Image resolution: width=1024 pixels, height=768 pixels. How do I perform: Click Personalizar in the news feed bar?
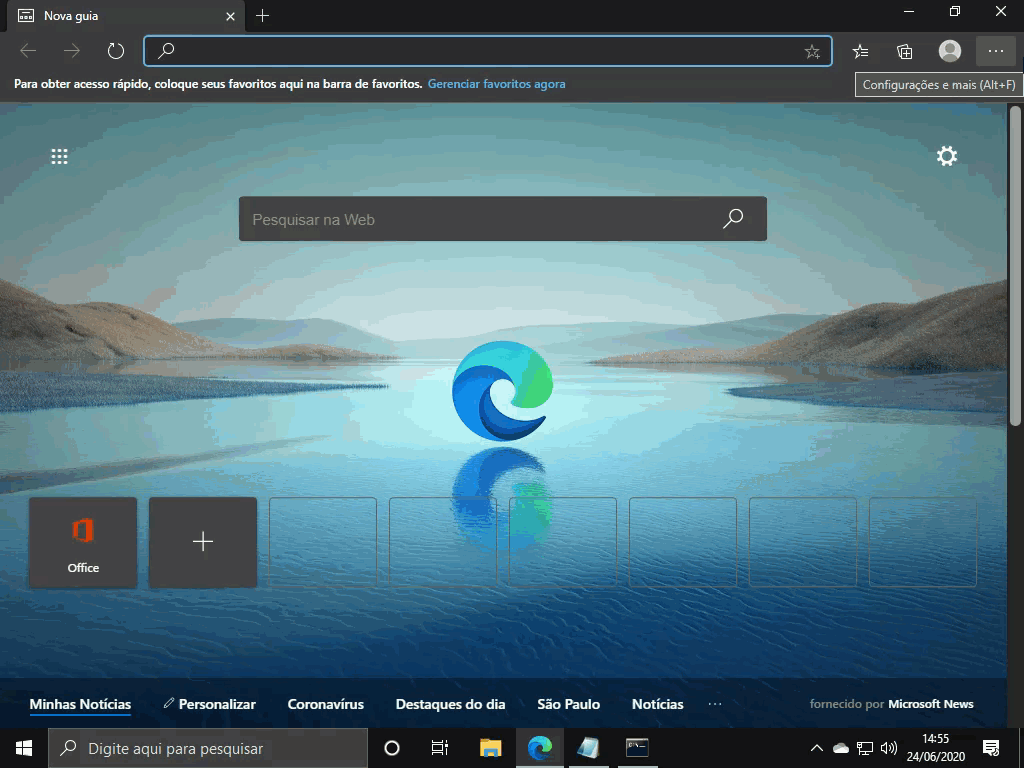point(210,704)
